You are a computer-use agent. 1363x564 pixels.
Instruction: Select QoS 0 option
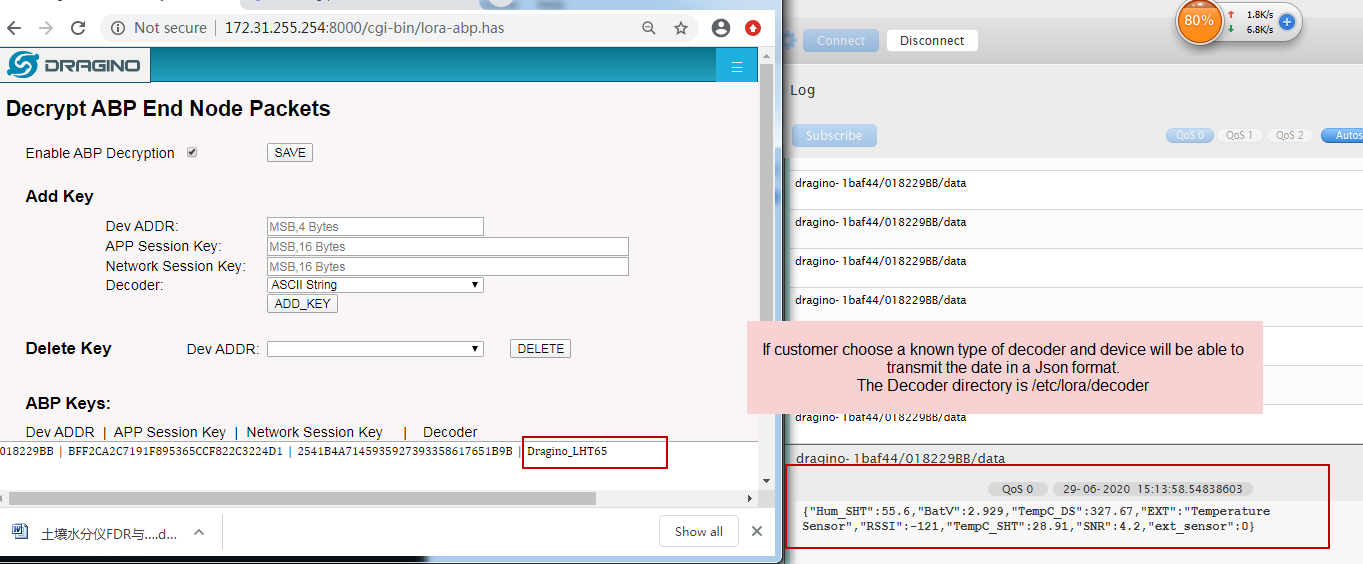point(1189,135)
